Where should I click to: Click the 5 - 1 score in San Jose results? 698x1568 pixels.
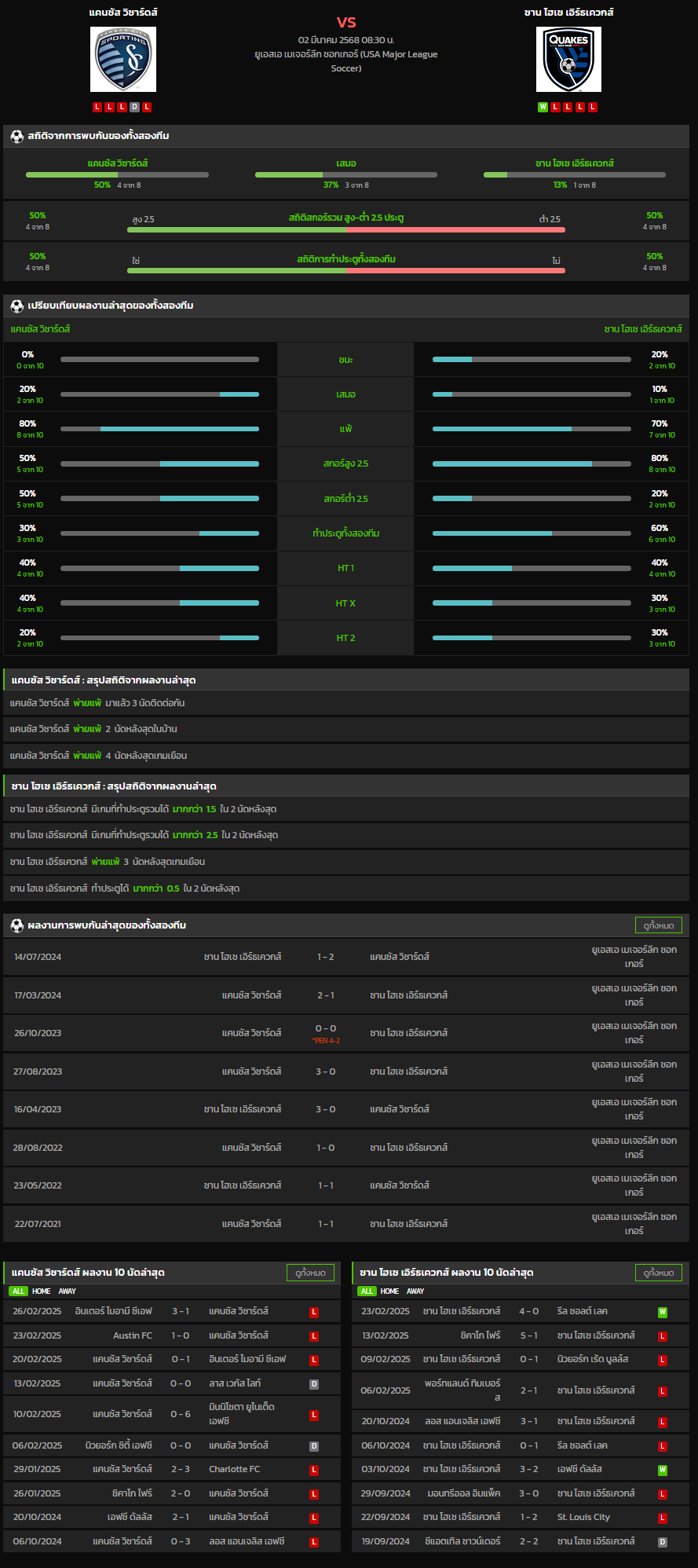tap(529, 1335)
